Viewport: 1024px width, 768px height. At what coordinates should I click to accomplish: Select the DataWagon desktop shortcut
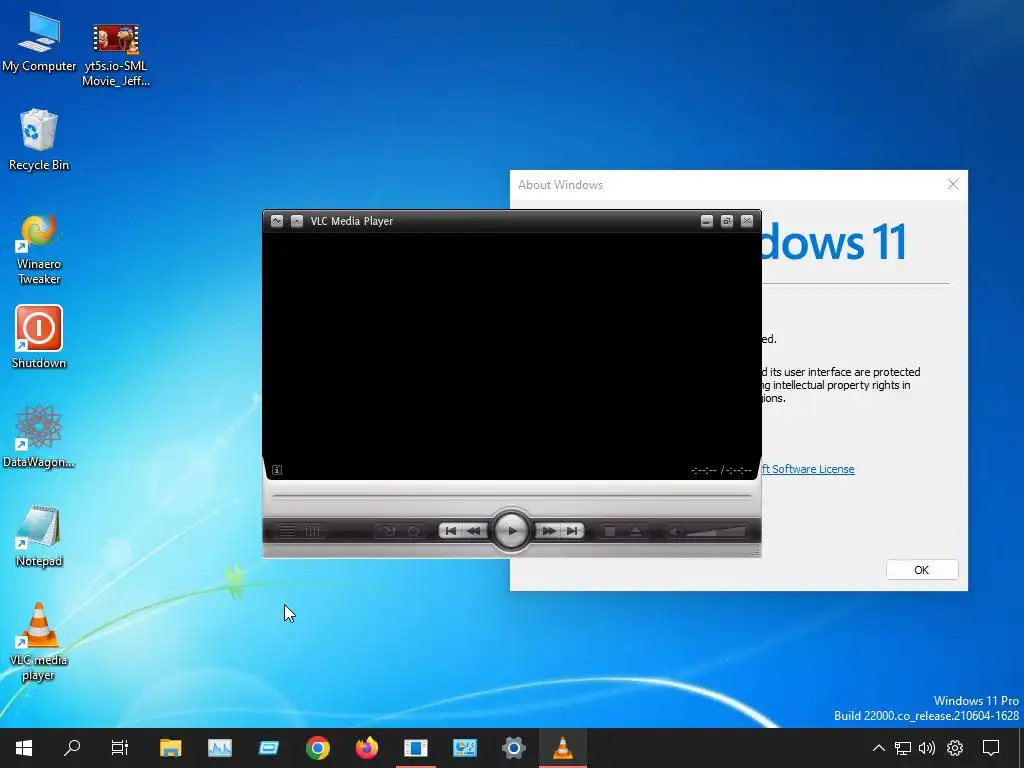pos(39,436)
